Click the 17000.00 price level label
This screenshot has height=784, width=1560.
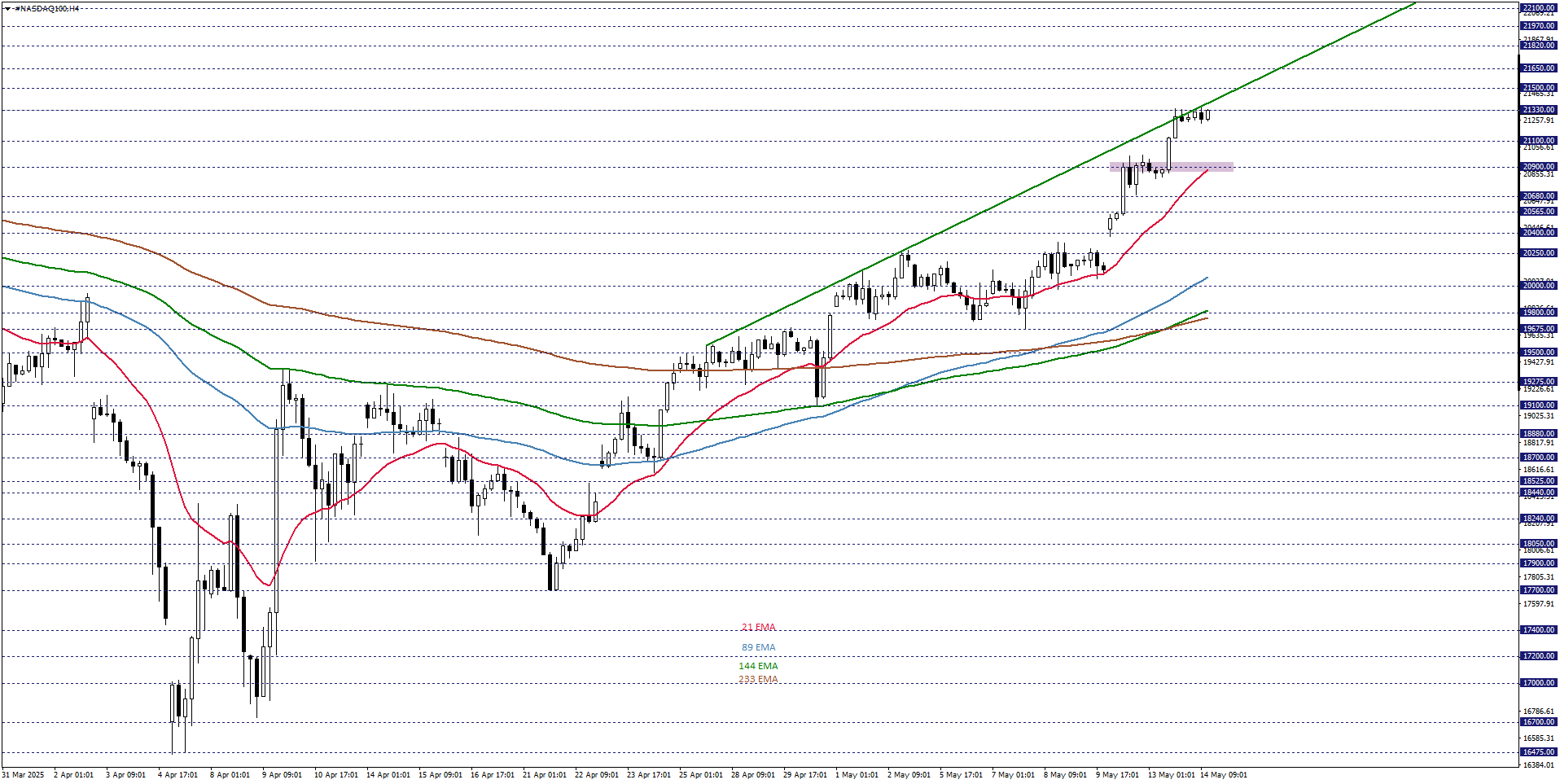1539,683
